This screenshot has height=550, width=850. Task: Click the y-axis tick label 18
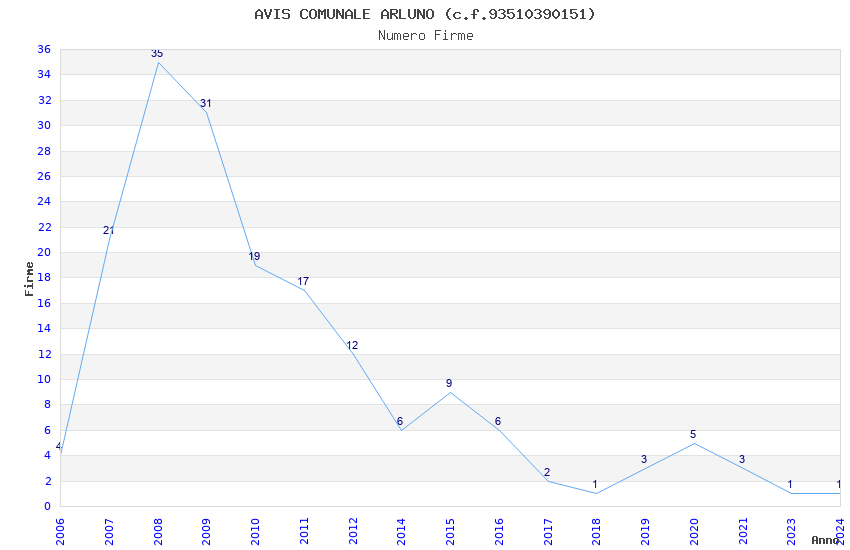[x=44, y=277]
